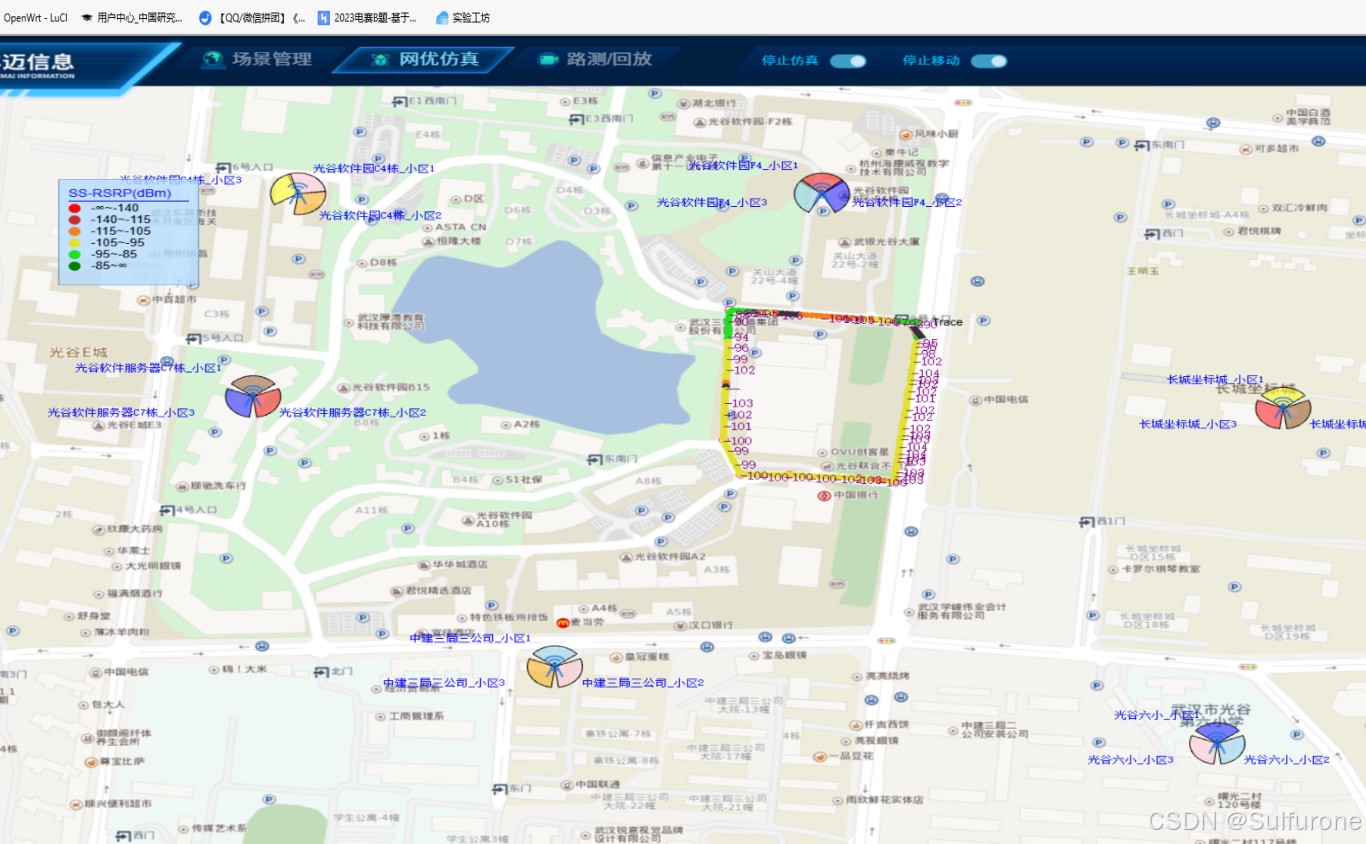
Task: Select the red 长城坐标城_小区3 sector
Action: (1269, 415)
